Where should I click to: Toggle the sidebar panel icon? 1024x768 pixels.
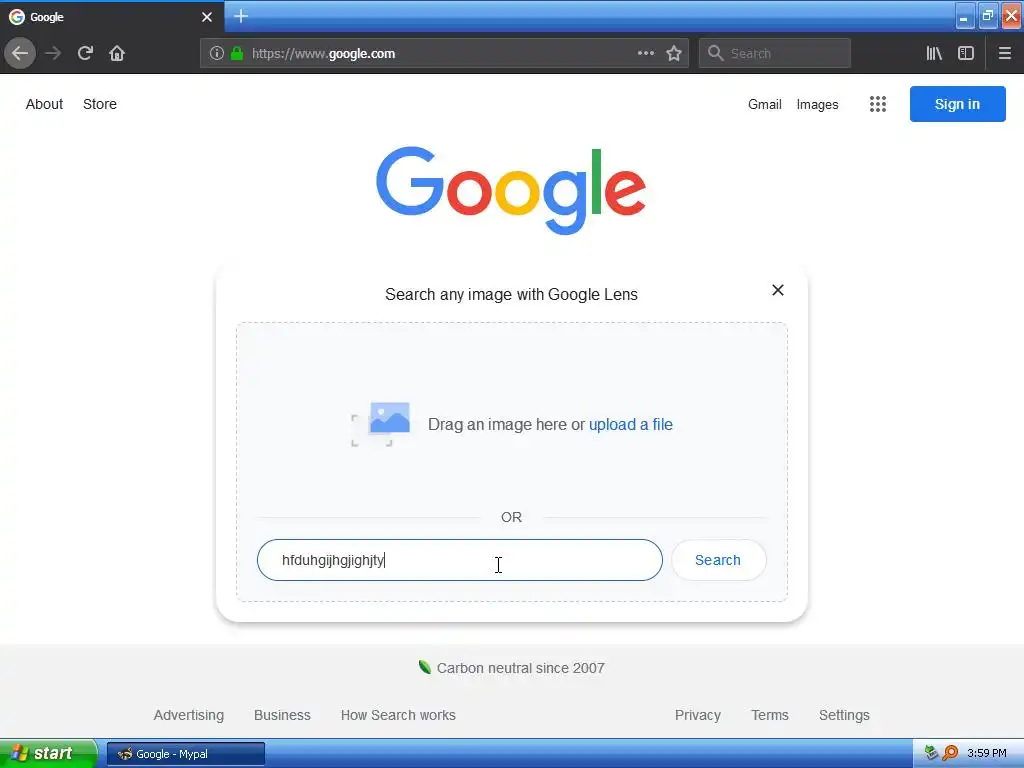click(966, 54)
